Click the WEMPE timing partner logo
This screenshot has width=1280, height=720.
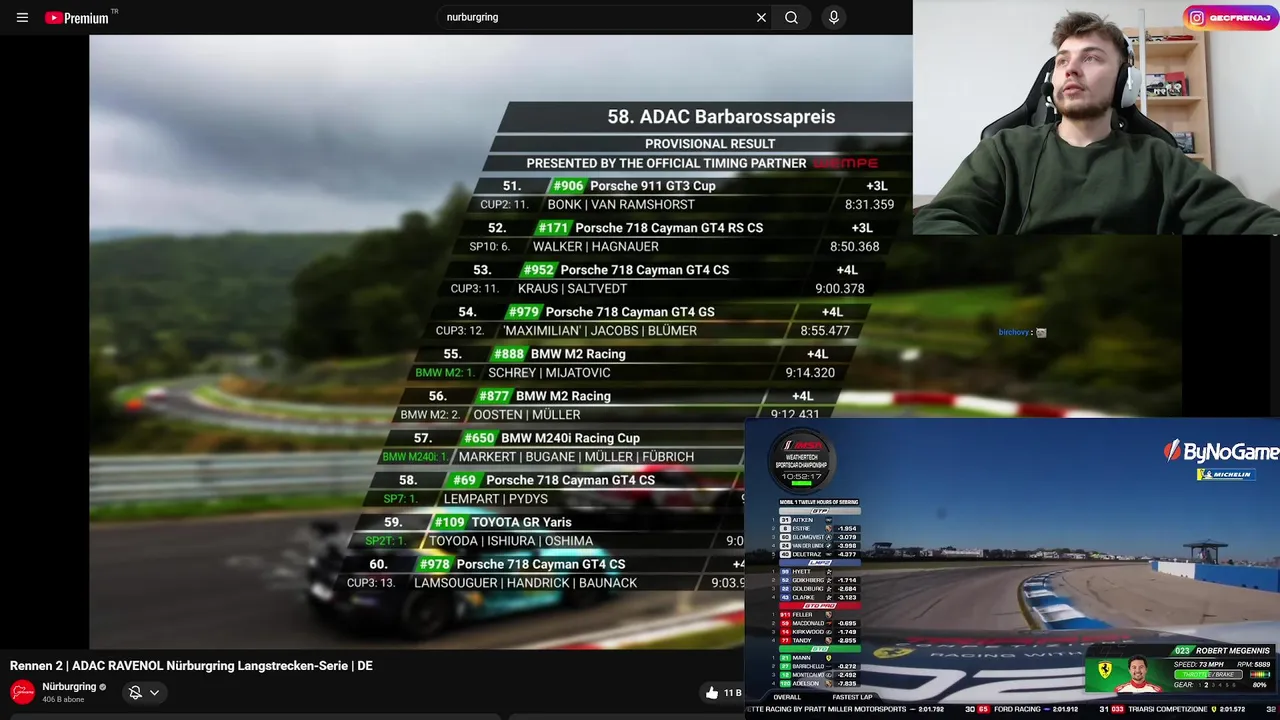coord(846,163)
